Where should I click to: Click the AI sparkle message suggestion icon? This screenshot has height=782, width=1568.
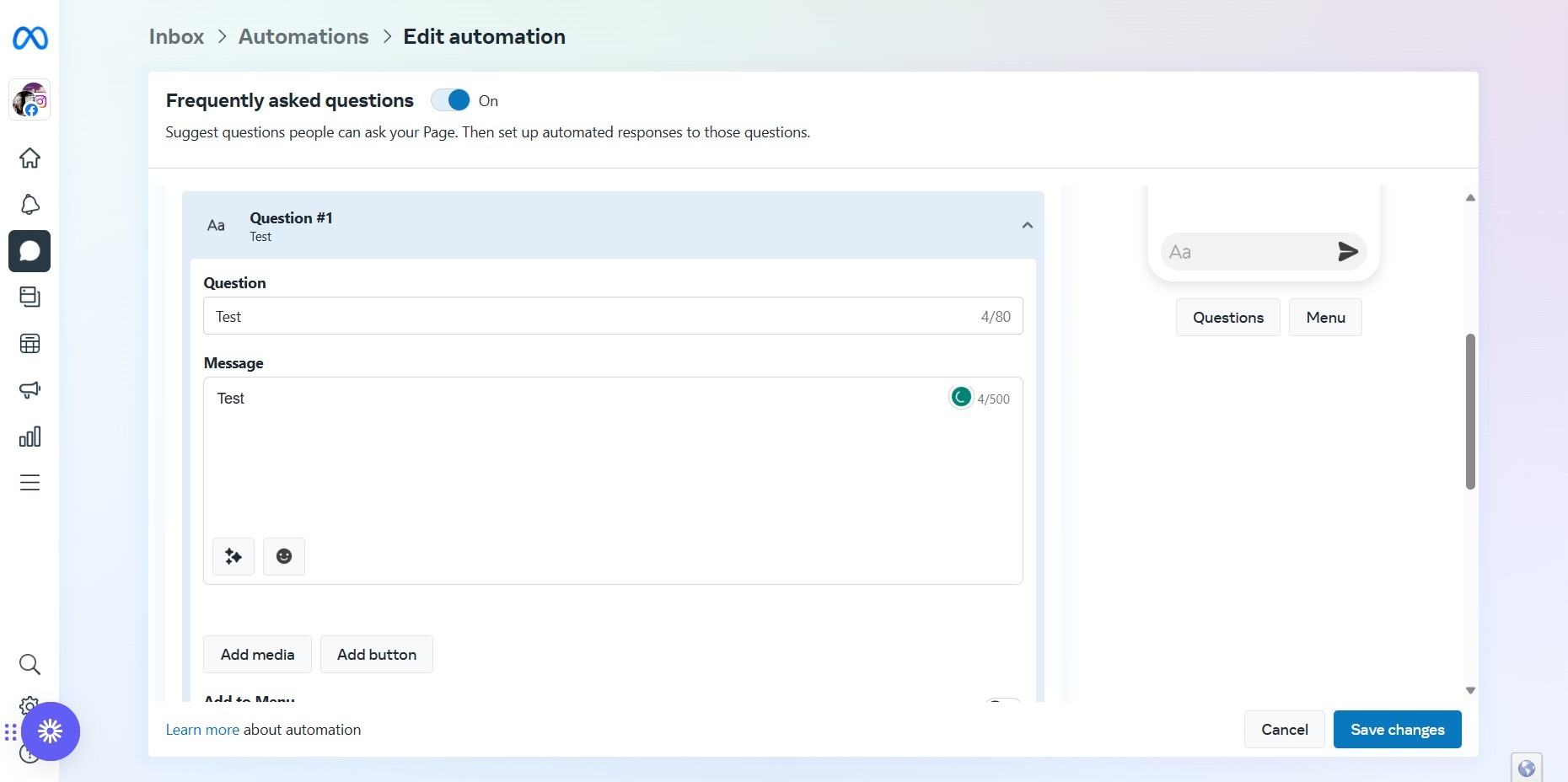(234, 556)
